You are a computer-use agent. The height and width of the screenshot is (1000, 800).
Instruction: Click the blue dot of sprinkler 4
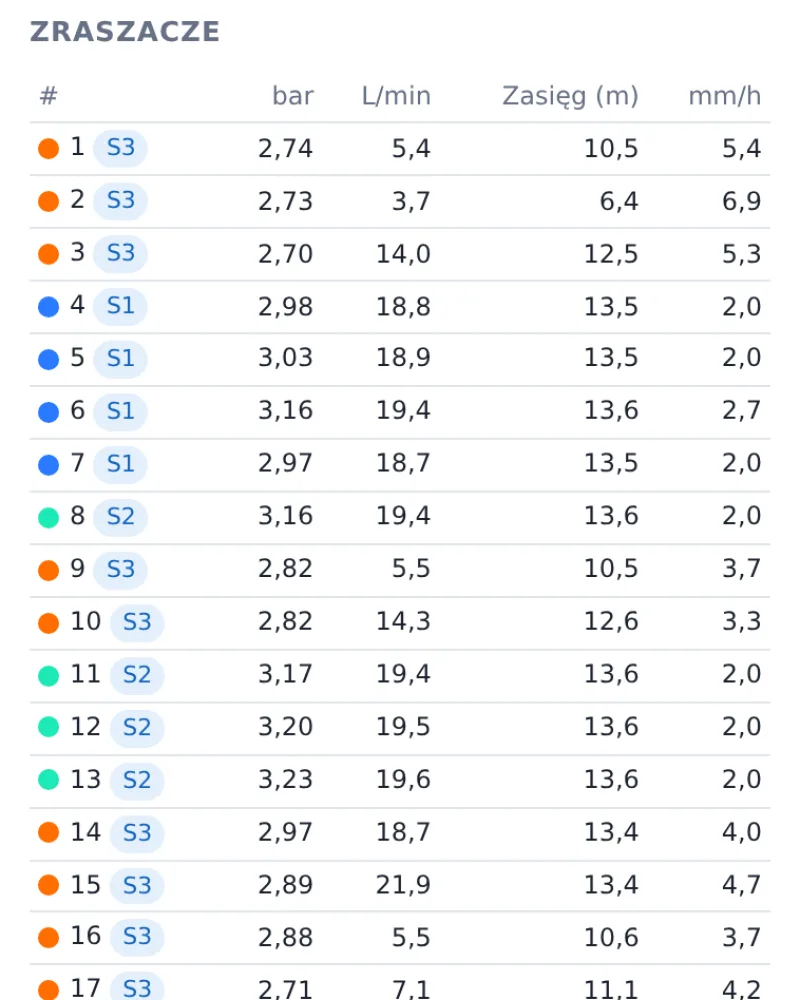48,307
